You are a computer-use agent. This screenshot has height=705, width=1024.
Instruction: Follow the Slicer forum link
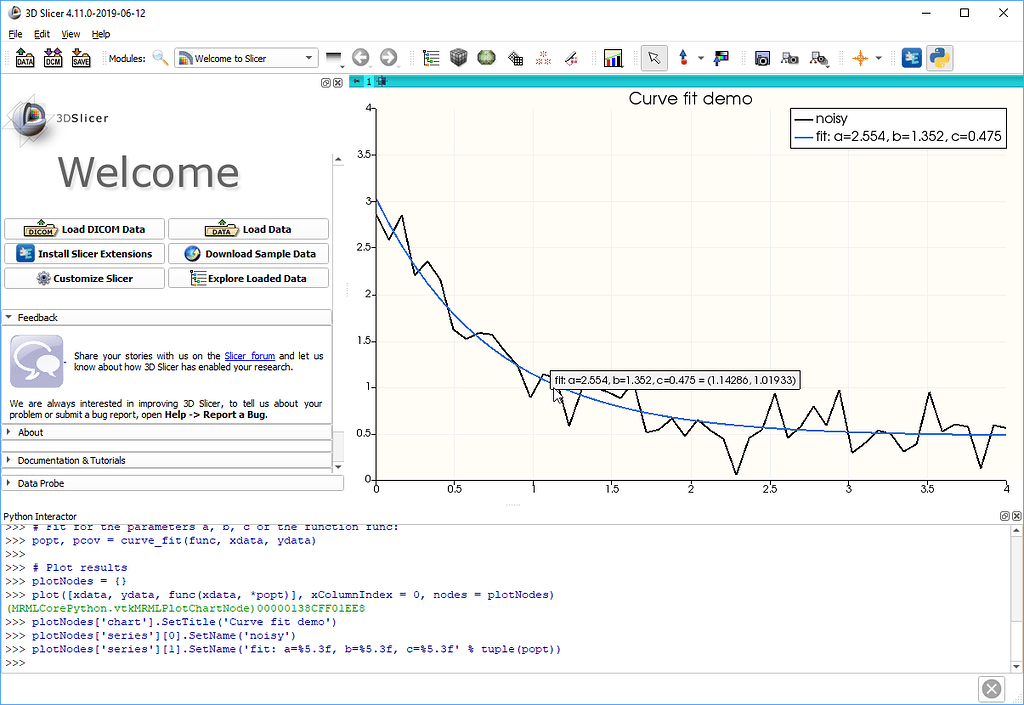click(x=247, y=355)
